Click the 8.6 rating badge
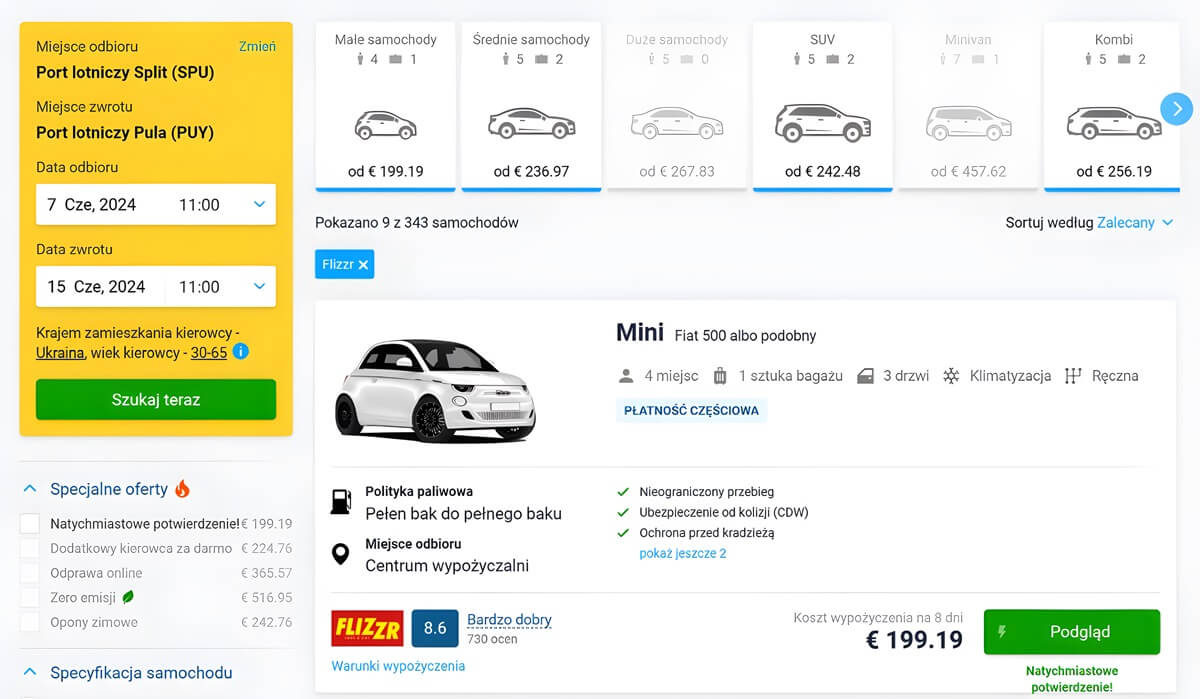The image size is (1200, 699). [x=435, y=628]
